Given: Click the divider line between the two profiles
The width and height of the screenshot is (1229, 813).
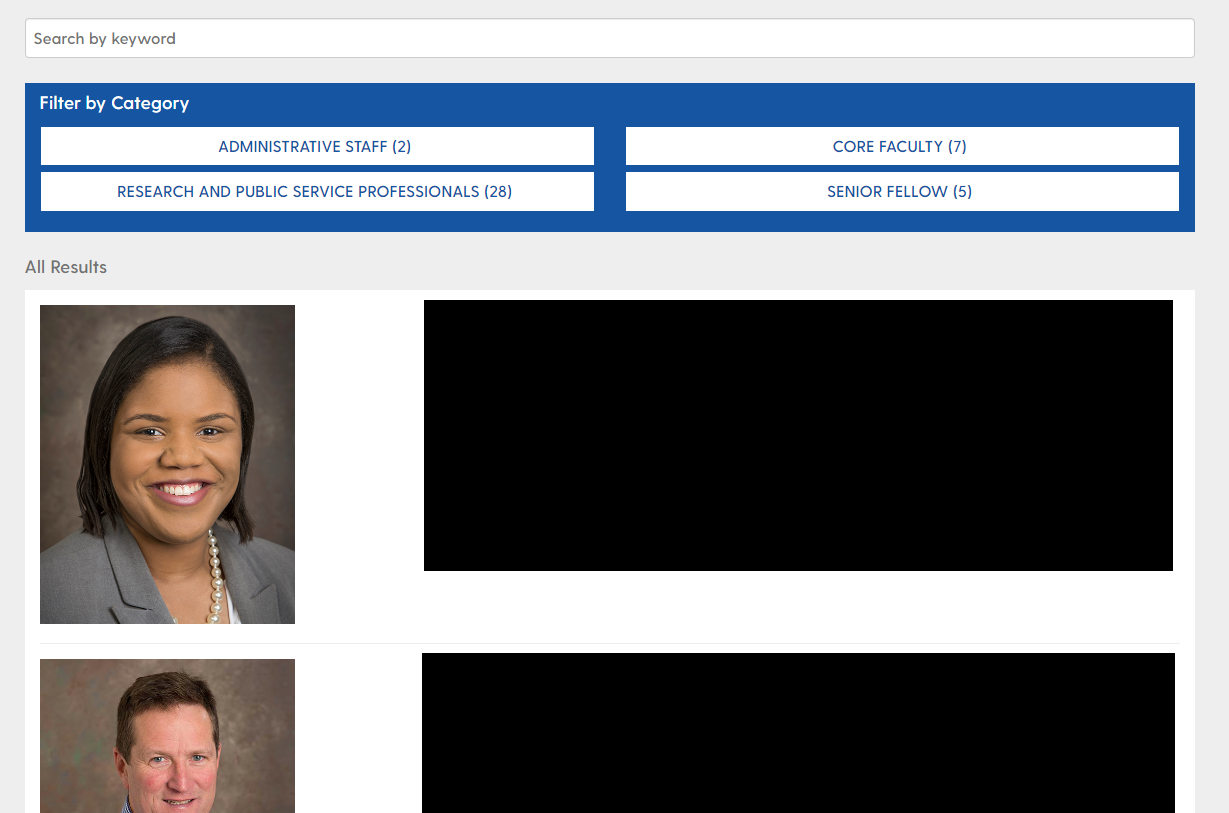Looking at the screenshot, I should pos(609,643).
